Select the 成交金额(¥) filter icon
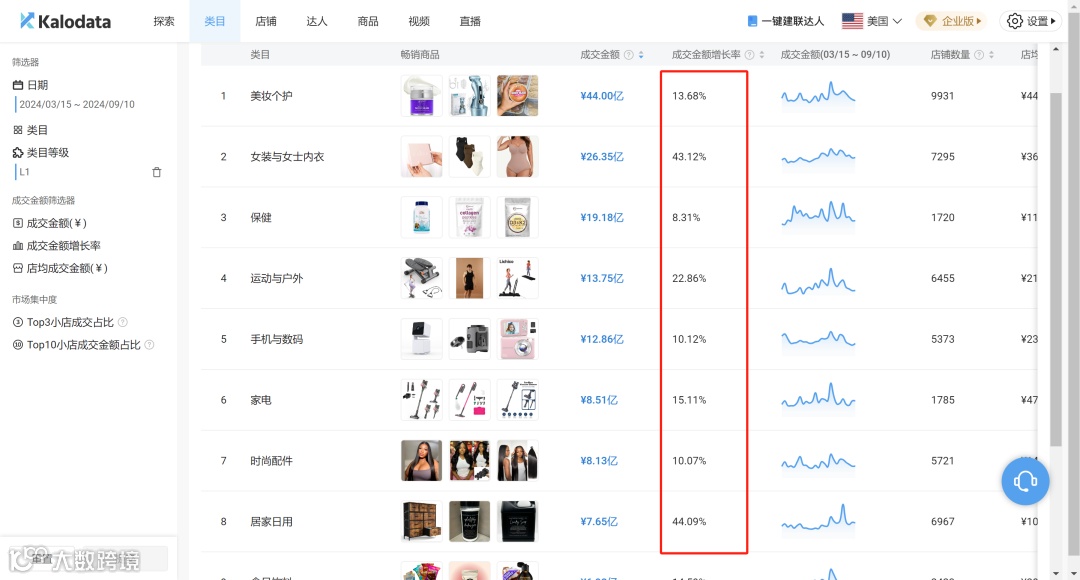1080x580 pixels. point(16,222)
